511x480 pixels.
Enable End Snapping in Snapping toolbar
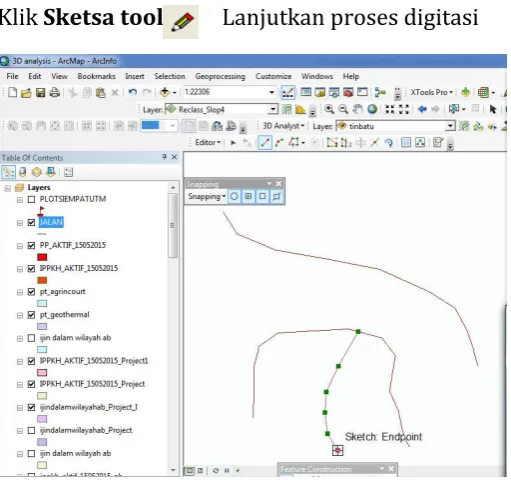[x=248, y=196]
